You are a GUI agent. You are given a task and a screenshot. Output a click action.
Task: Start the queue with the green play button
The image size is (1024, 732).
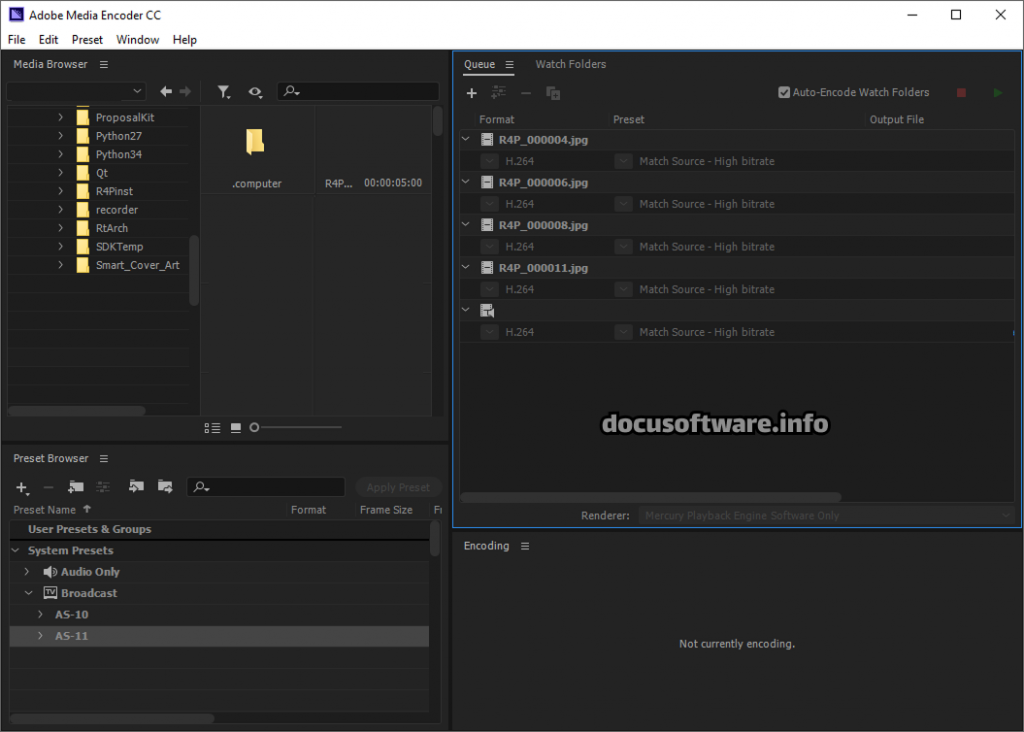(997, 93)
